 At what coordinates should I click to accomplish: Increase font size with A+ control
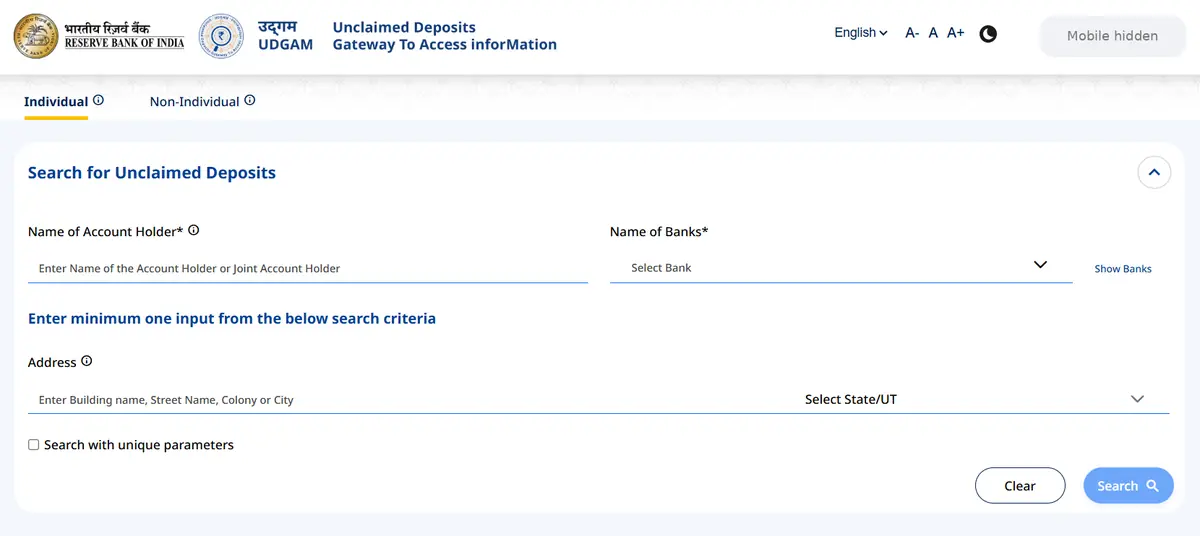click(x=956, y=33)
